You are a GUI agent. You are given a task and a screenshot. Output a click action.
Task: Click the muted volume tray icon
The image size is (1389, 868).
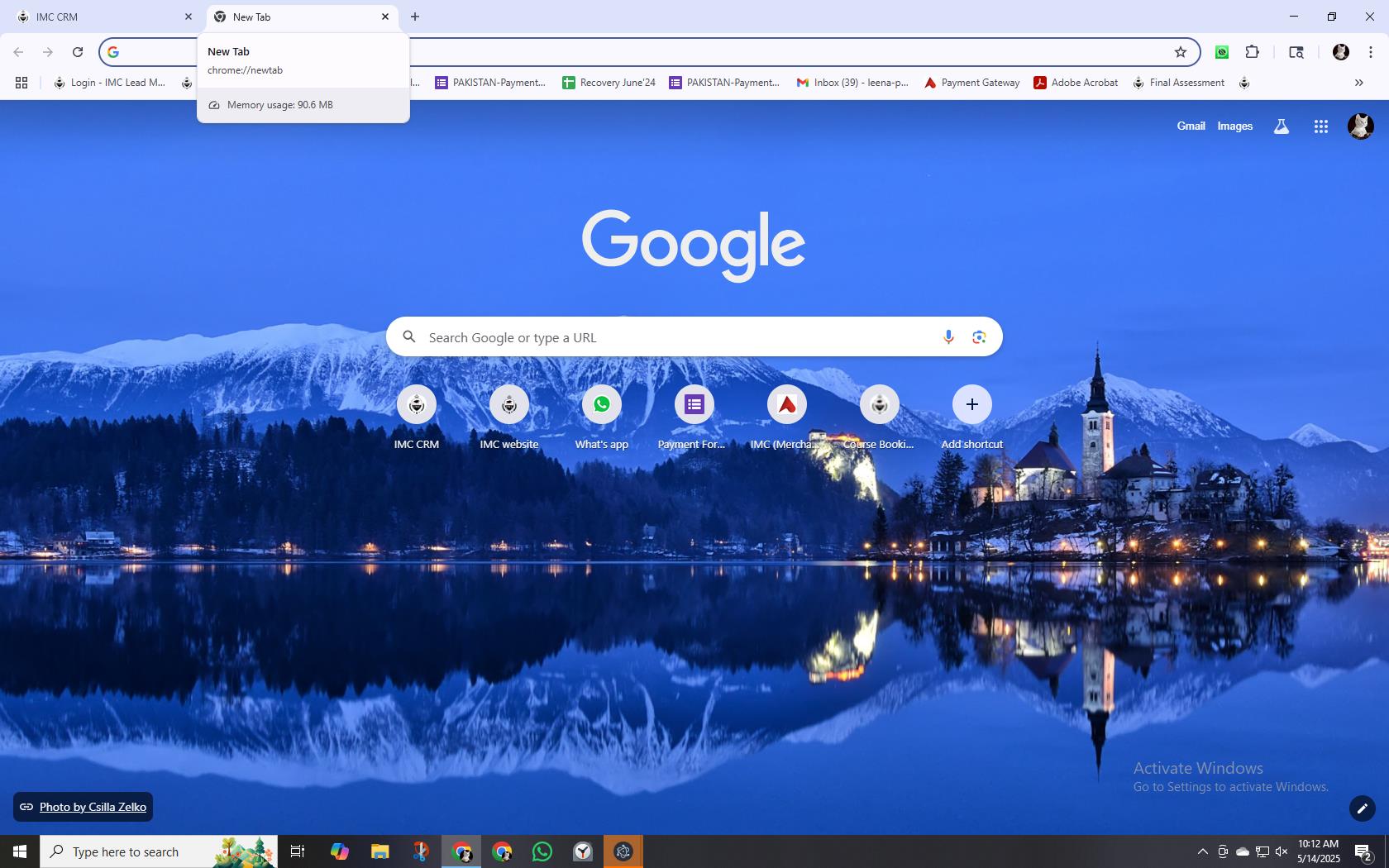(x=1282, y=851)
